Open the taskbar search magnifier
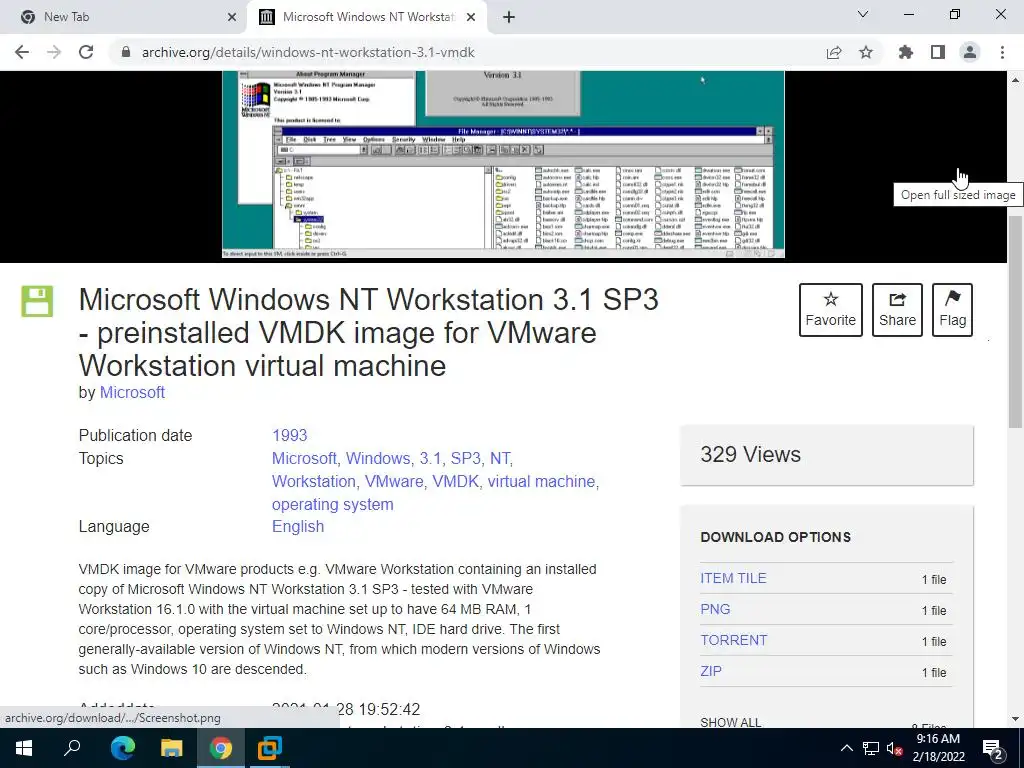The width and height of the screenshot is (1024, 768). point(72,748)
